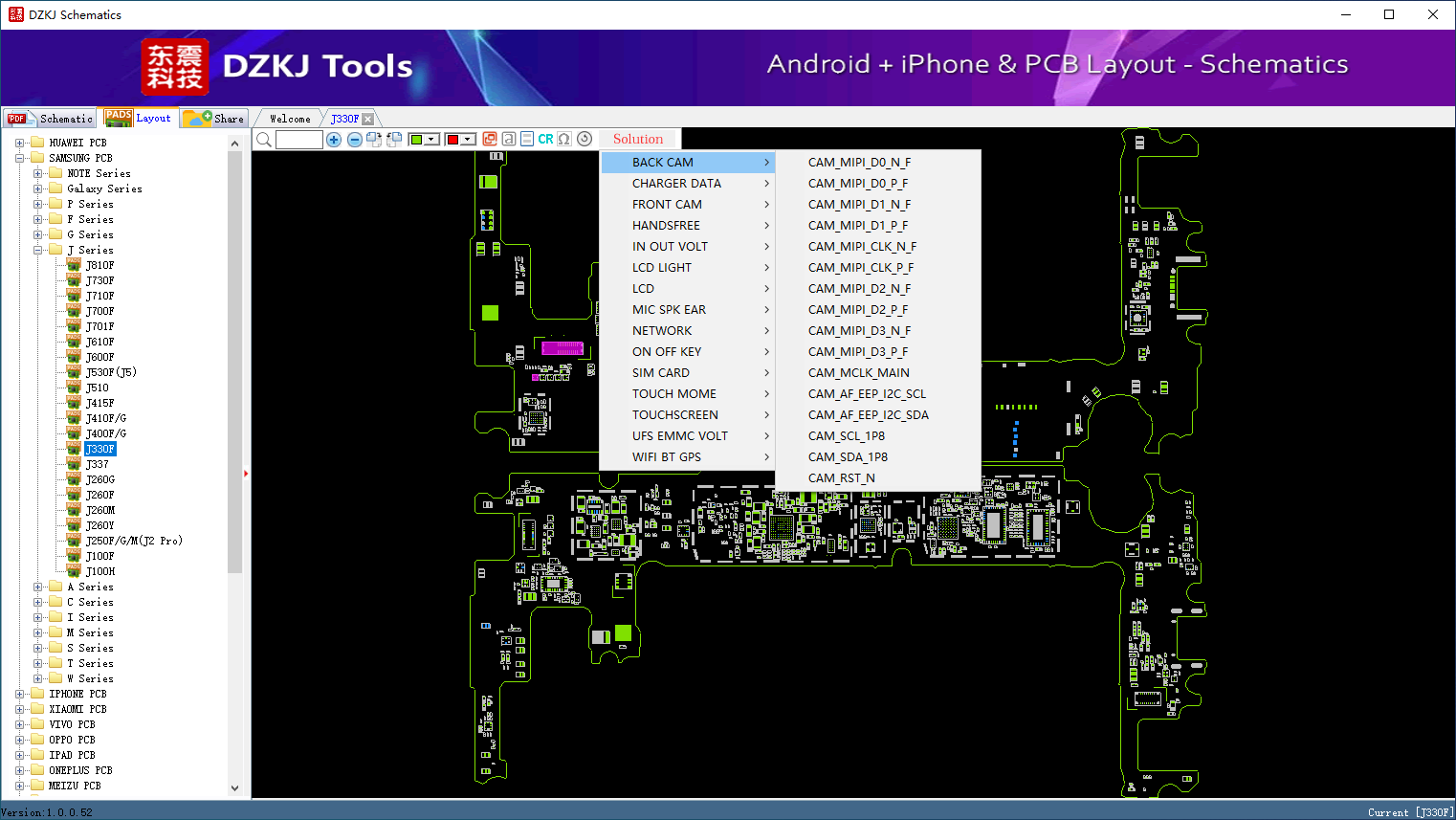
Task: Click the Solution button
Action: 638,140
